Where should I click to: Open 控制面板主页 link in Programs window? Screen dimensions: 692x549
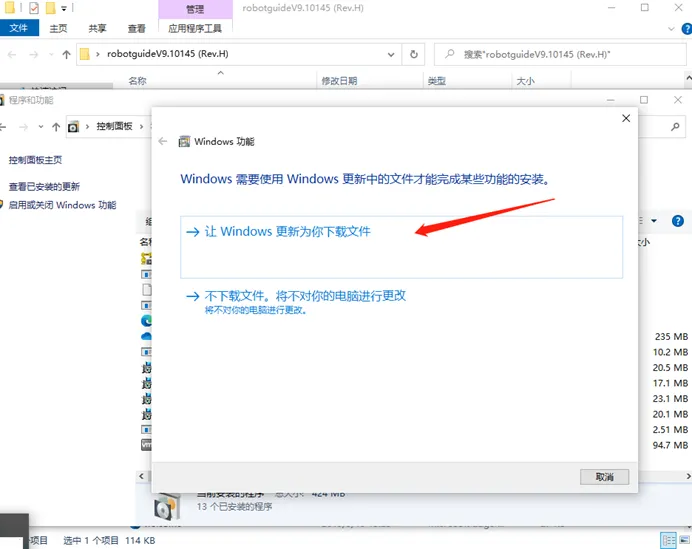click(35, 160)
